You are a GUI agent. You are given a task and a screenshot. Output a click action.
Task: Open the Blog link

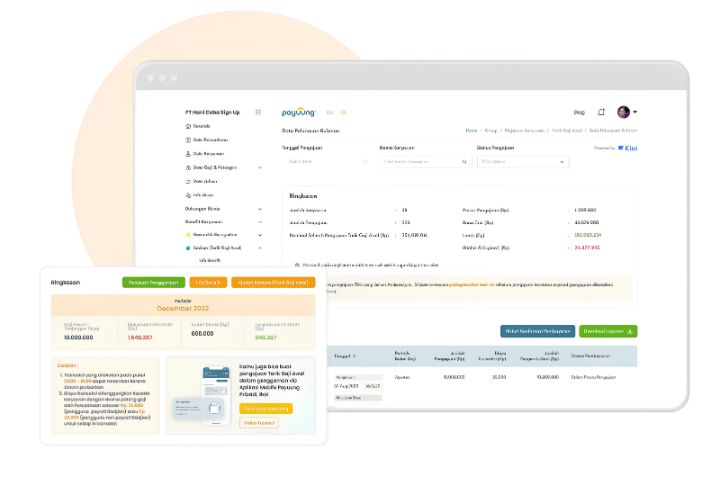tap(579, 112)
